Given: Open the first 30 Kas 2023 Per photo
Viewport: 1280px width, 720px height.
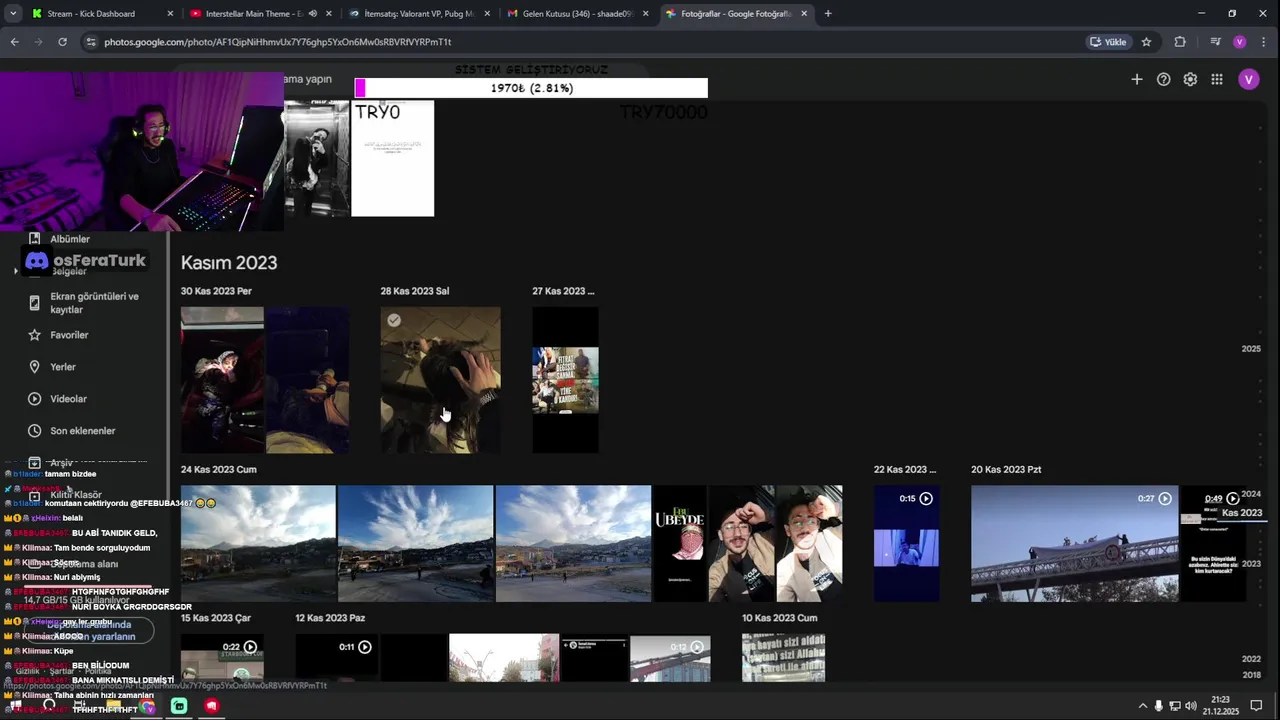Looking at the screenshot, I should coord(222,380).
